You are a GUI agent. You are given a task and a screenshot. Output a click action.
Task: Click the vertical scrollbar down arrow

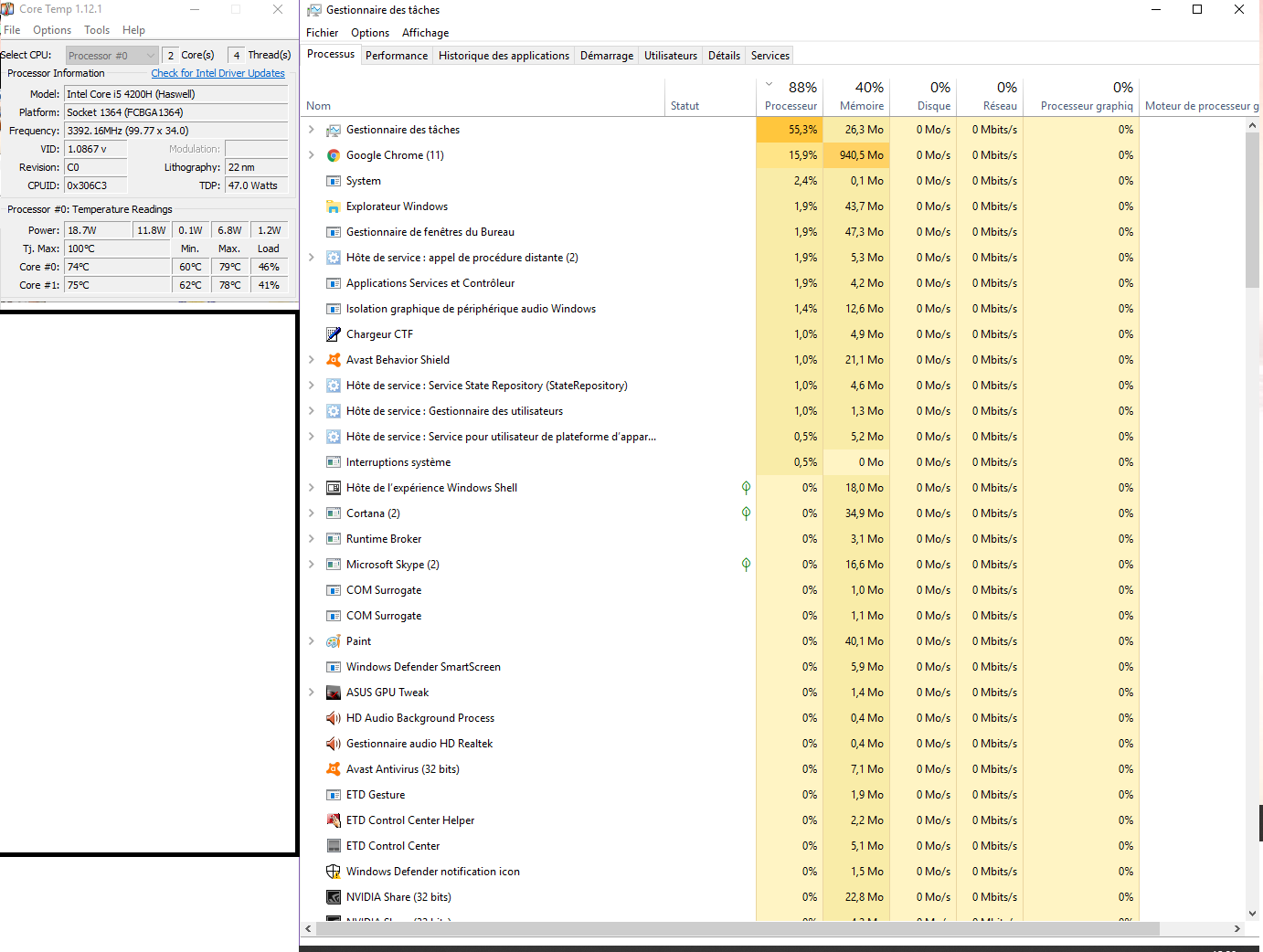point(1252,913)
